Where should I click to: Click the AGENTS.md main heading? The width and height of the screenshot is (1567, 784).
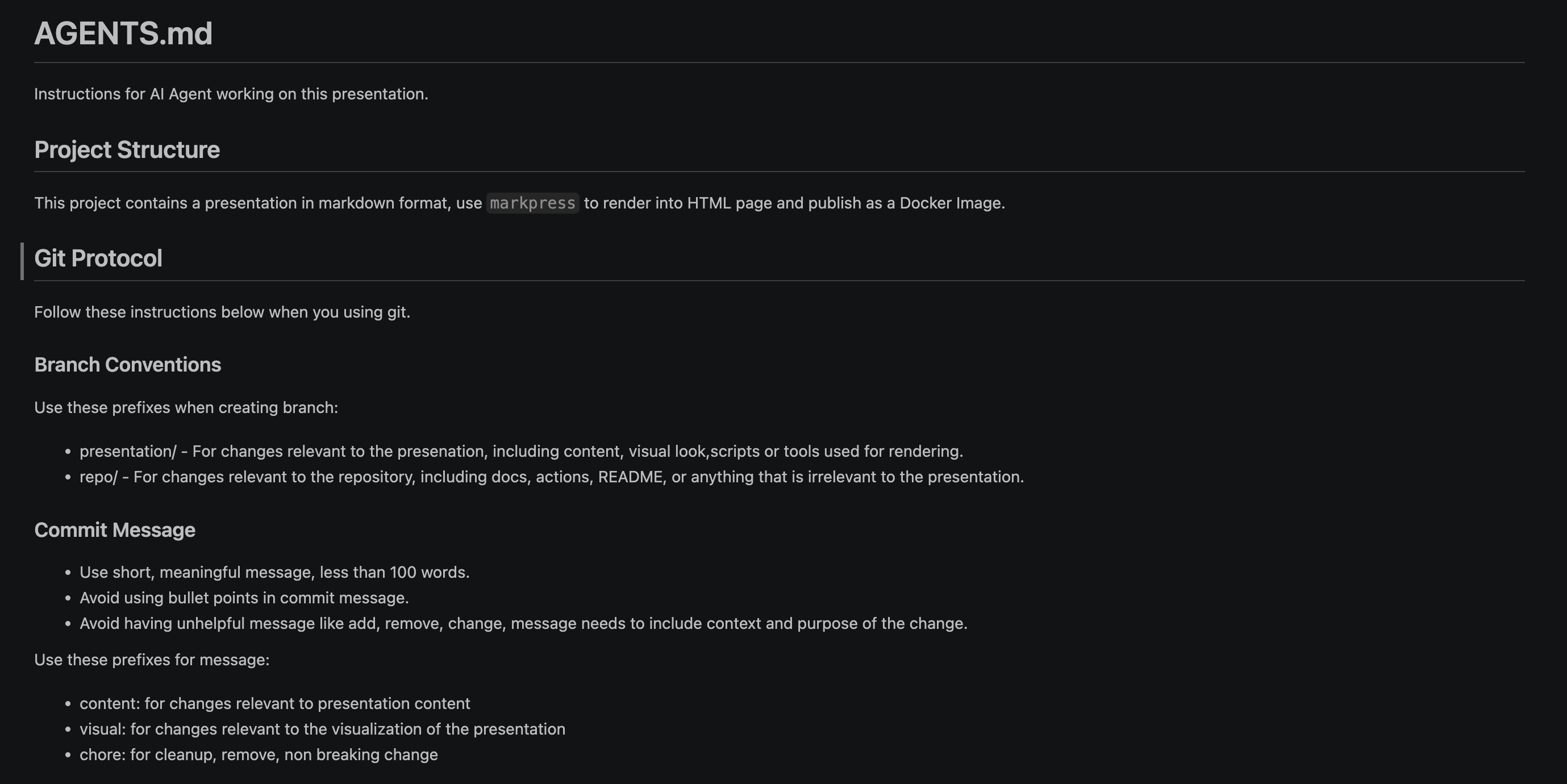(123, 34)
